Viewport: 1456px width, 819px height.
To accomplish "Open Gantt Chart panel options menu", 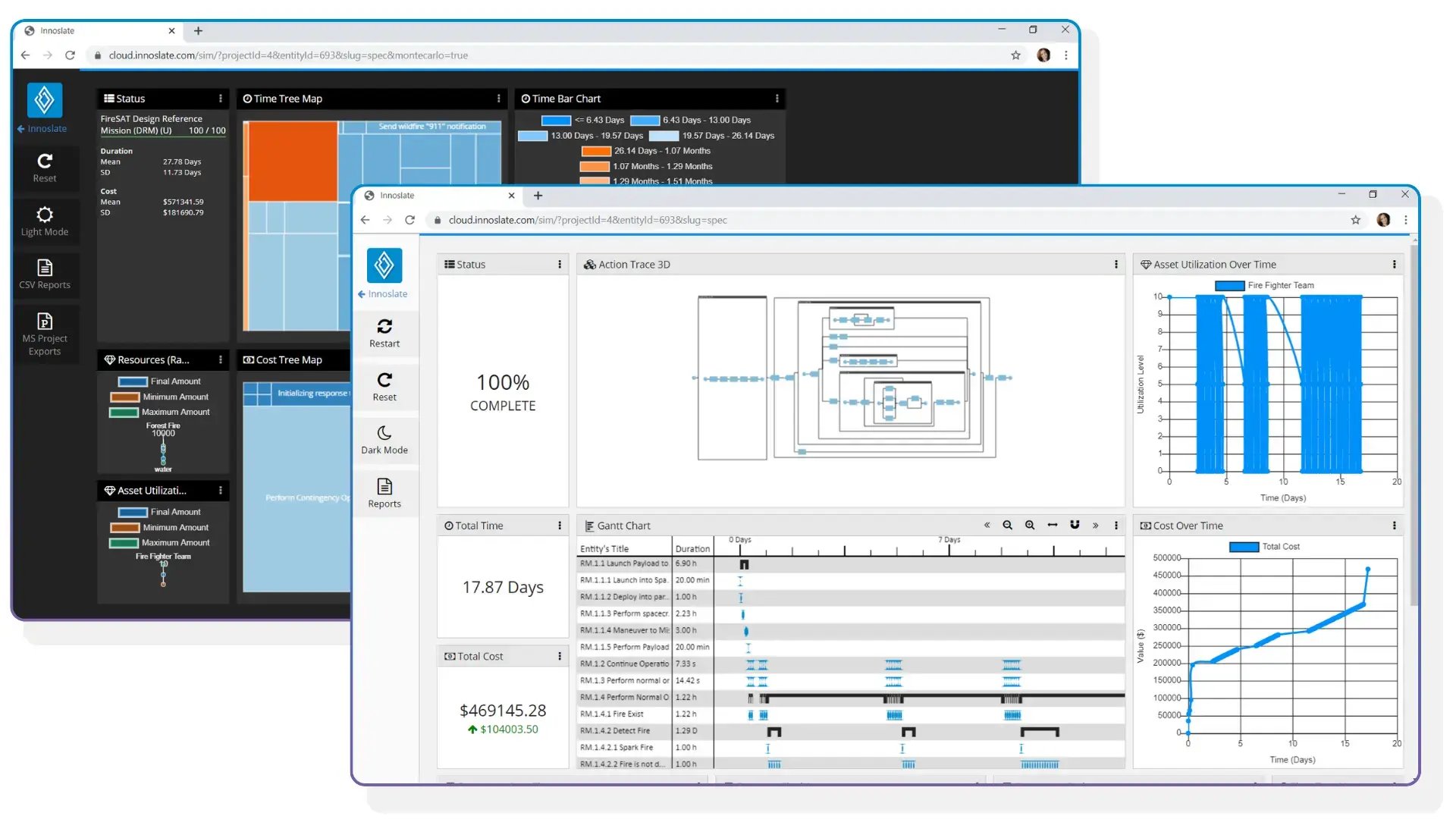I will (x=1116, y=526).
